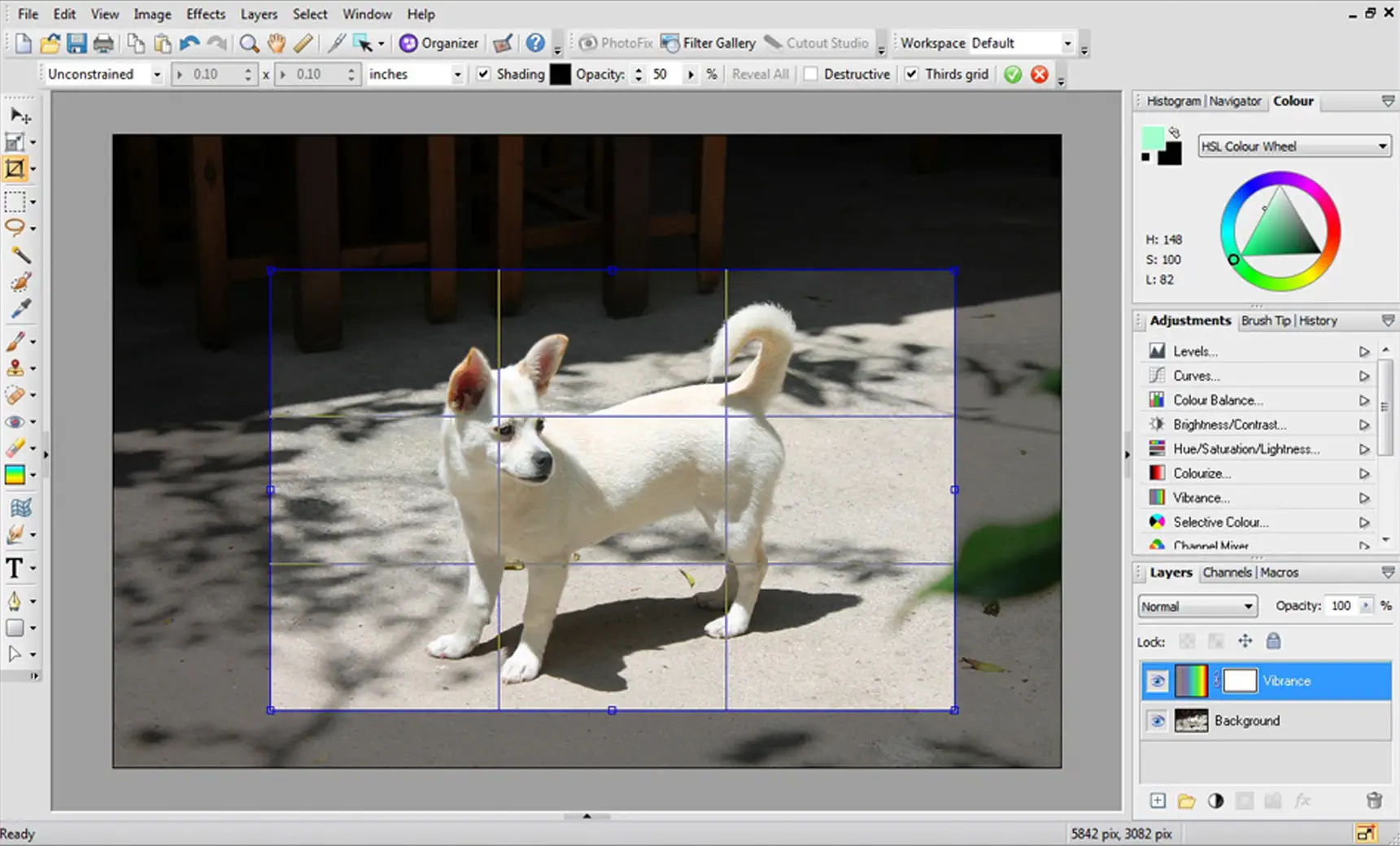Enable the Destructive checkbox
1400x846 pixels.
(811, 73)
